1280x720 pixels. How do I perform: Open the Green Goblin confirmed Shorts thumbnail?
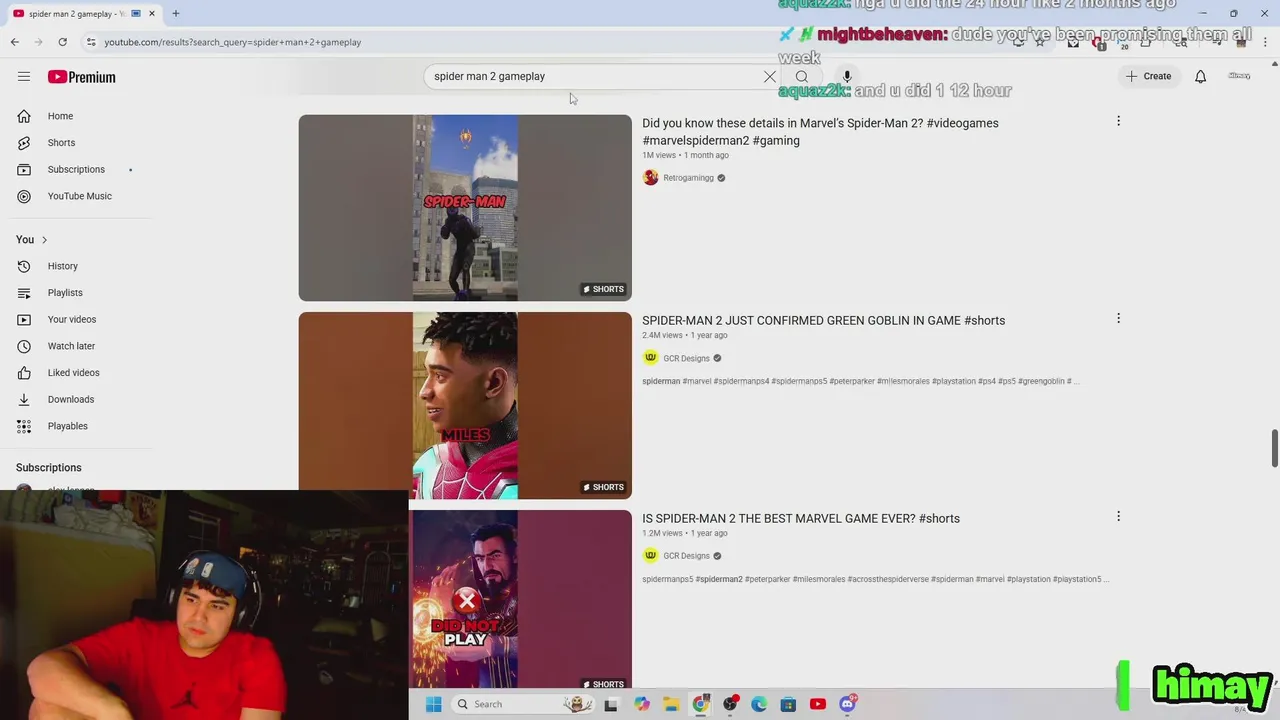click(x=465, y=405)
